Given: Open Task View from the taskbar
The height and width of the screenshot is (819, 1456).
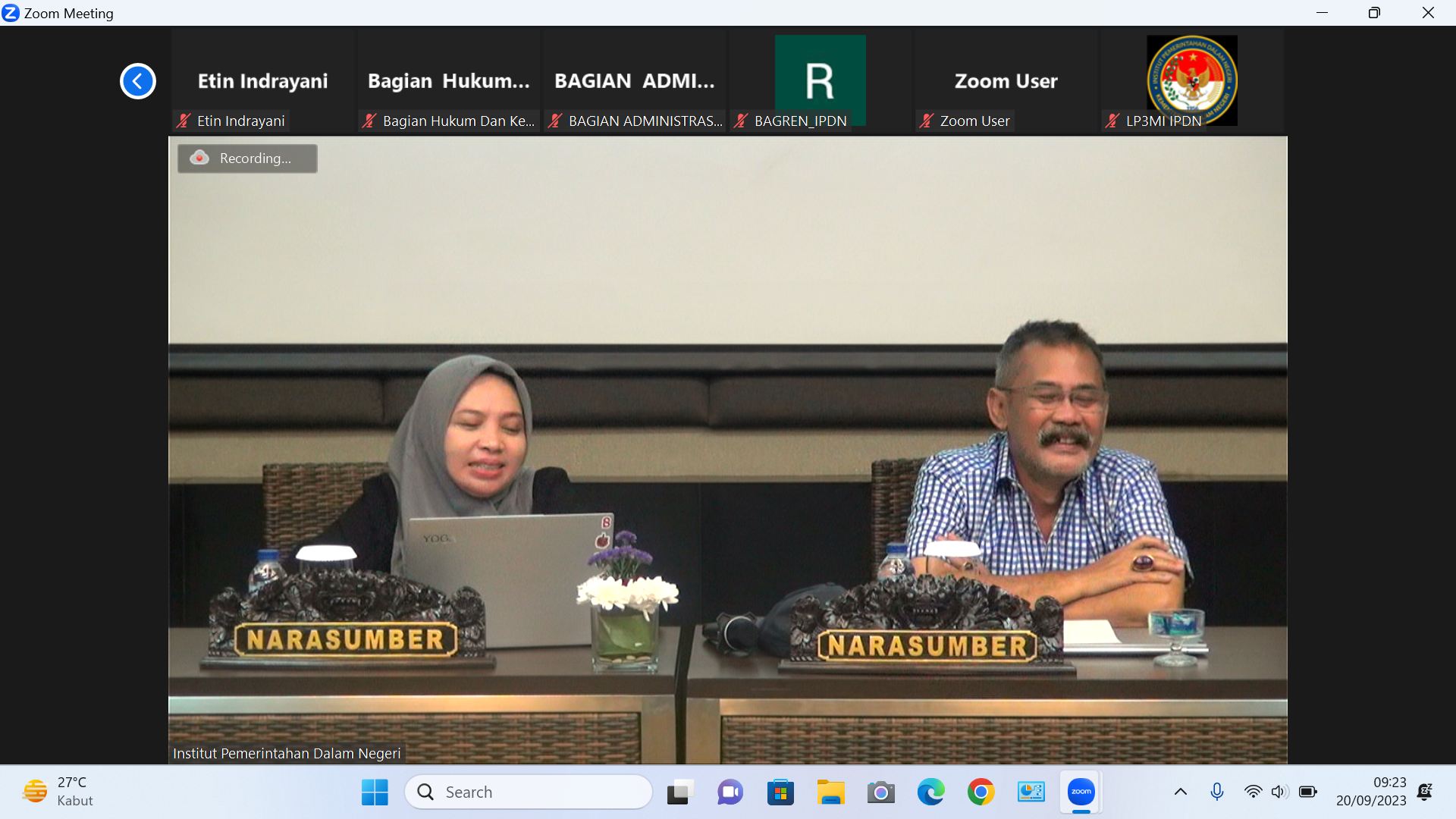Looking at the screenshot, I should 680,792.
